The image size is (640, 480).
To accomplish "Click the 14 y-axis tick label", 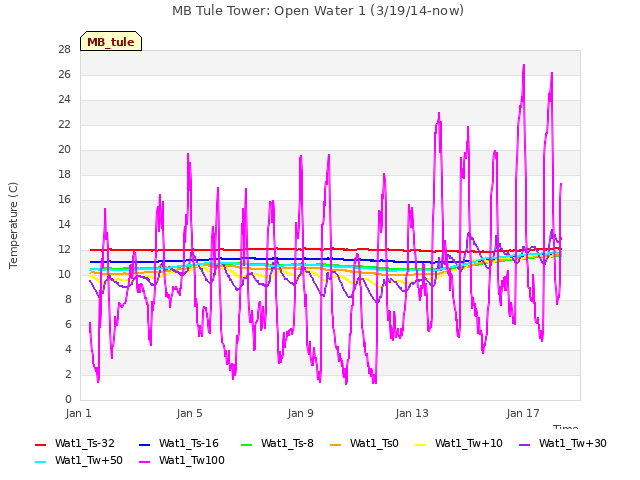I will [x=64, y=224].
